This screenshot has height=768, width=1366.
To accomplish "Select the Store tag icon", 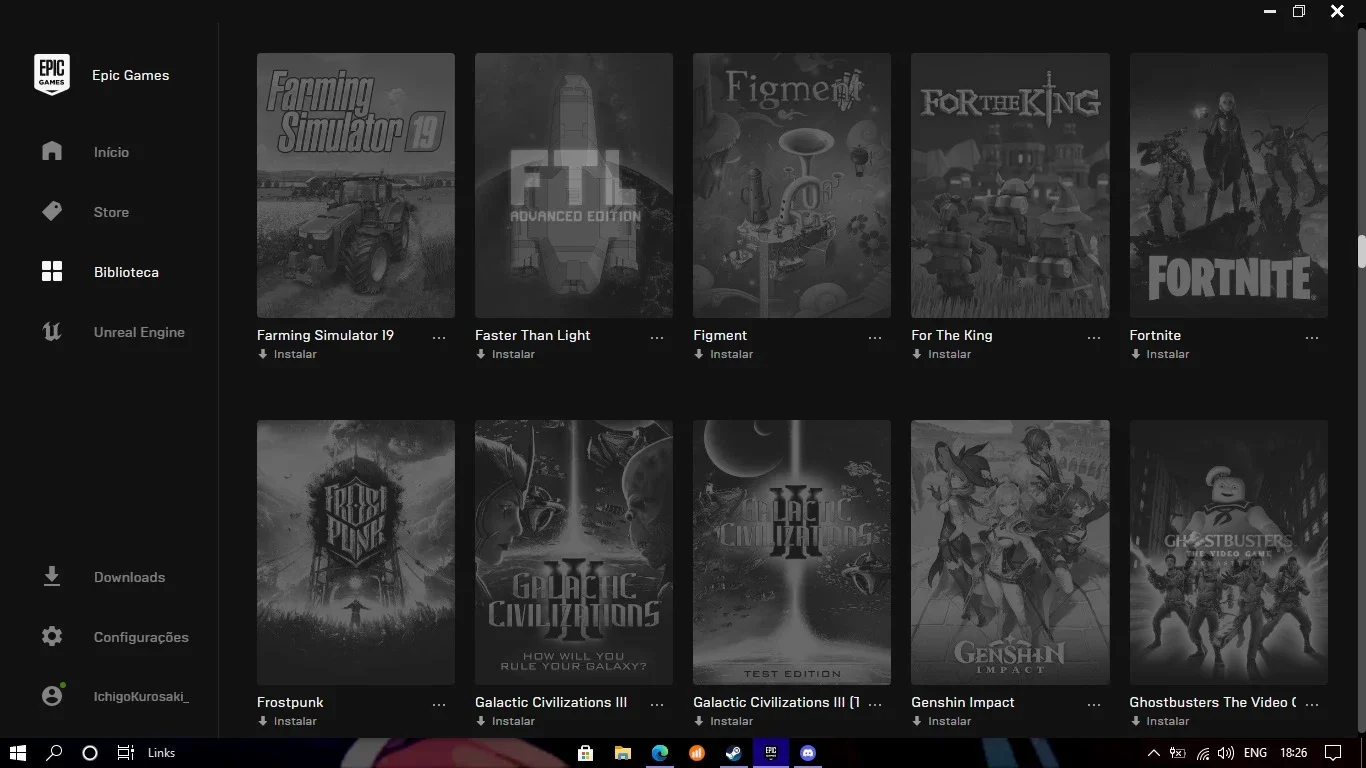I will (52, 211).
